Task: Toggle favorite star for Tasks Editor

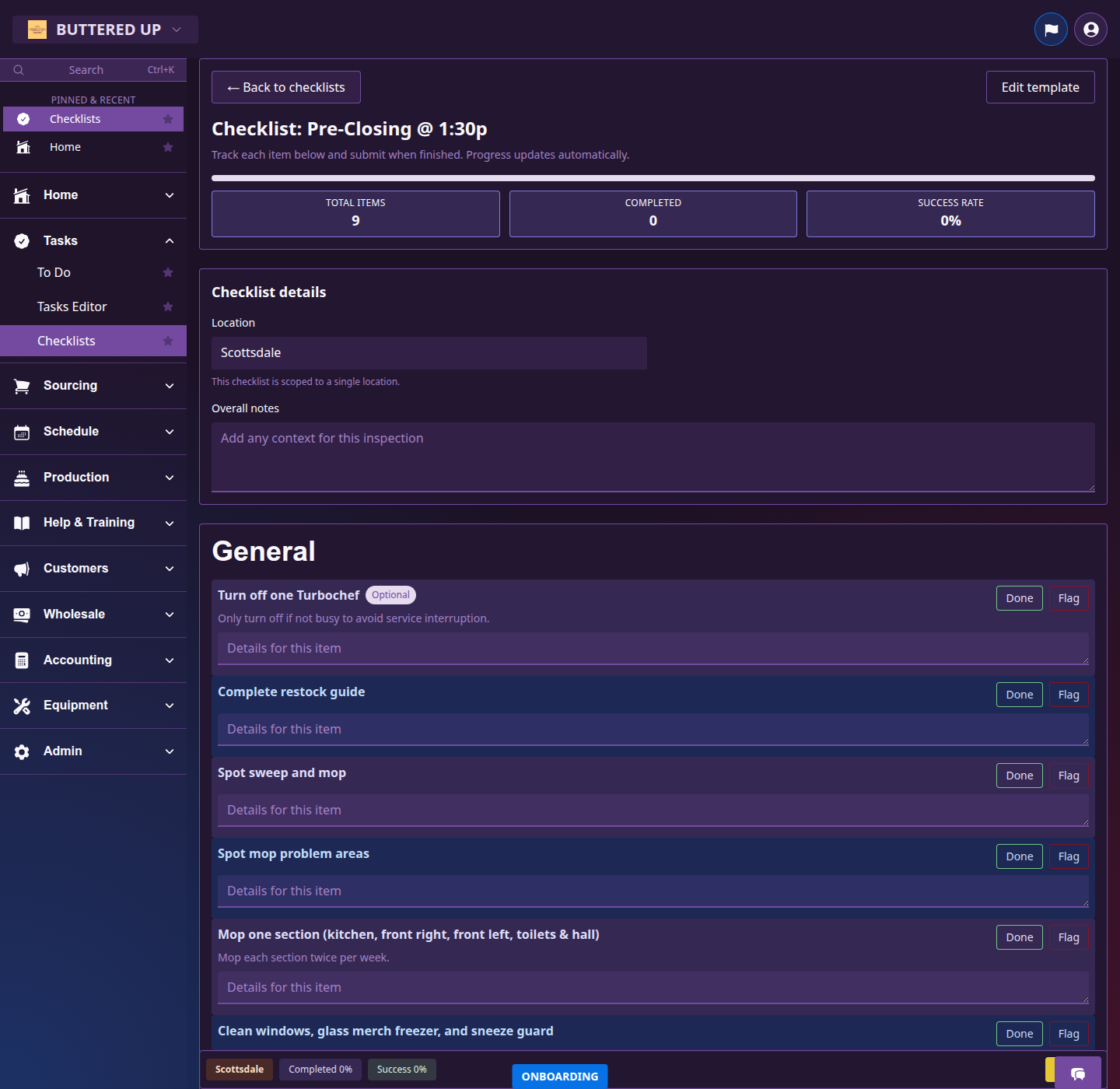Action: [168, 306]
